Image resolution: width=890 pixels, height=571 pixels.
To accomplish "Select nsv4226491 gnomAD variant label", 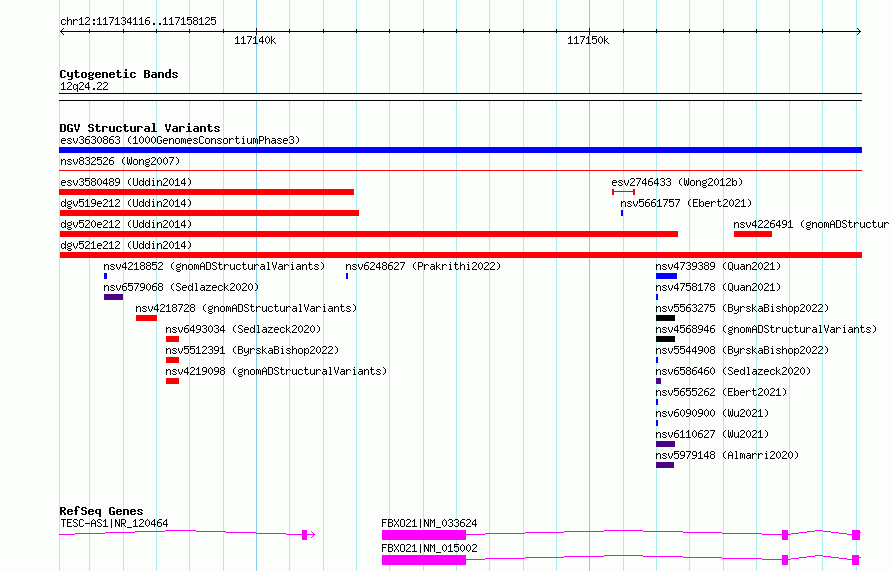I will [811, 224].
